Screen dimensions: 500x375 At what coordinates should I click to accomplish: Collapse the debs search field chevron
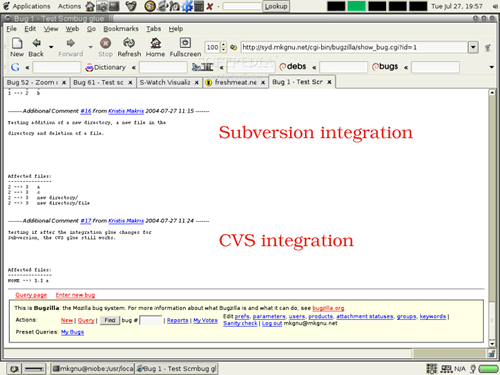(314, 68)
